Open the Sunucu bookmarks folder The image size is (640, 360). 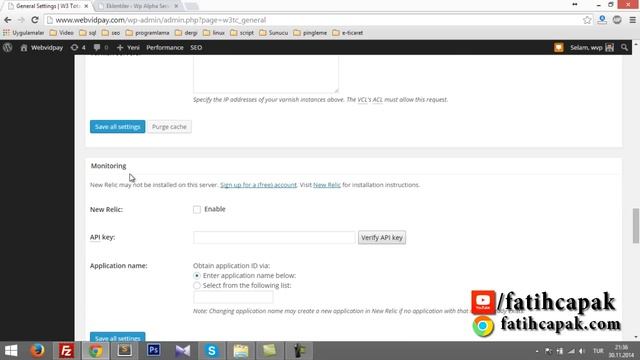click(273, 33)
